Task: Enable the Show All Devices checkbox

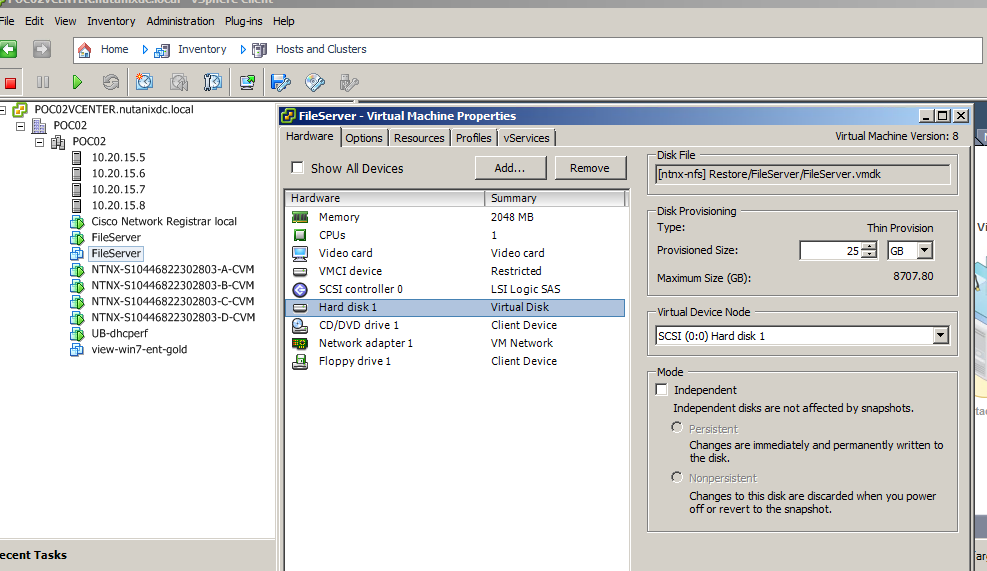Action: click(297, 168)
